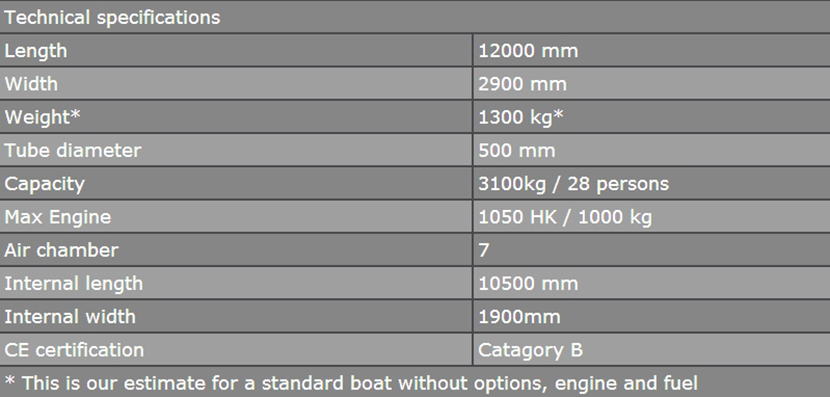This screenshot has height=397, width=830.
Task: Select the Max Engine label
Action: pos(58,217)
